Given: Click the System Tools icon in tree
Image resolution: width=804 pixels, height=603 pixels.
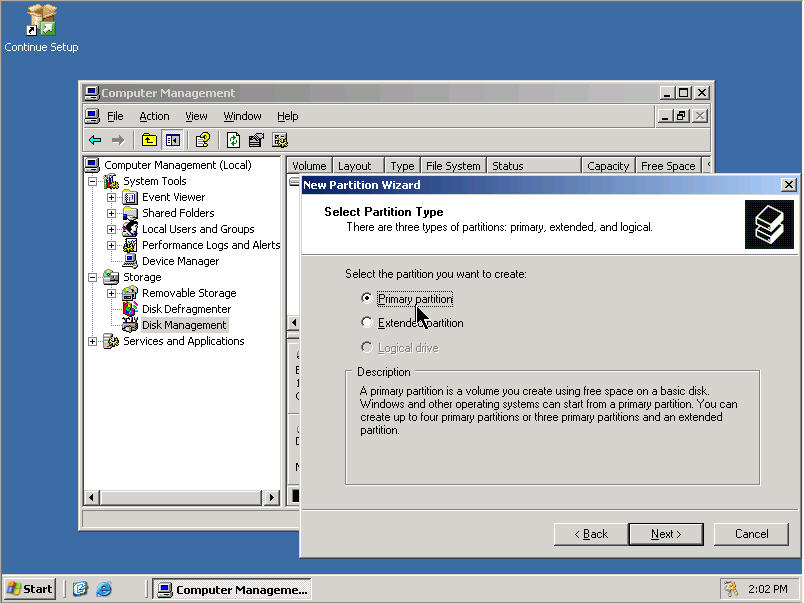Looking at the screenshot, I should pos(111,181).
